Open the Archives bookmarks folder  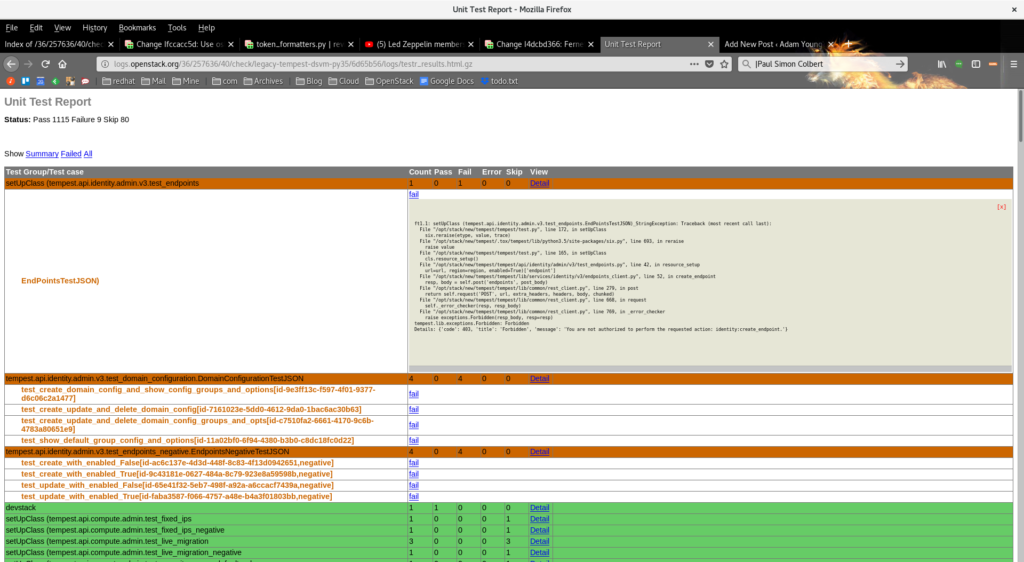click(263, 82)
